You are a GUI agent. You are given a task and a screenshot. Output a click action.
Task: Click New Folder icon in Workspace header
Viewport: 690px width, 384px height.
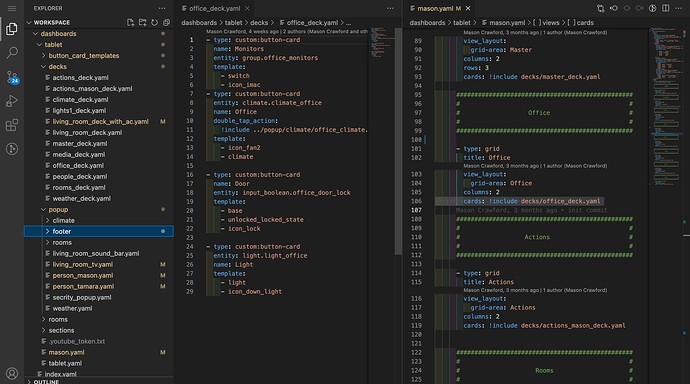tap(142, 22)
